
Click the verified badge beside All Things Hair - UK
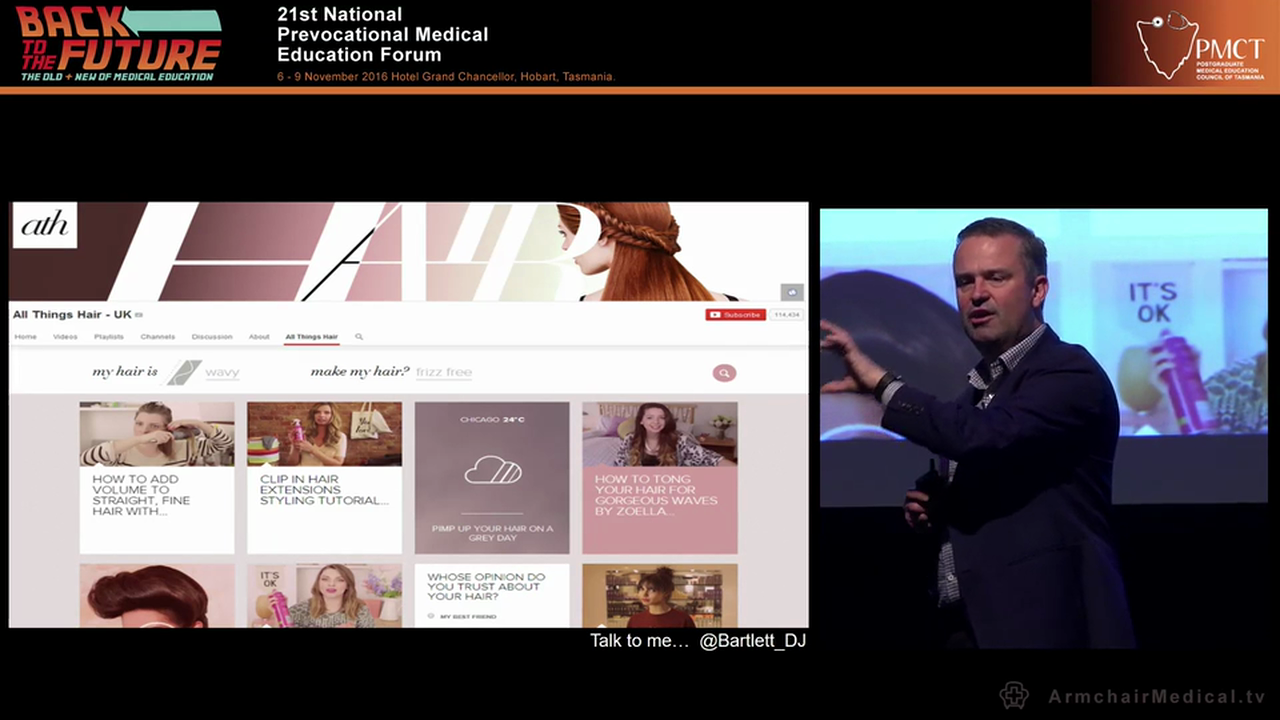139,315
